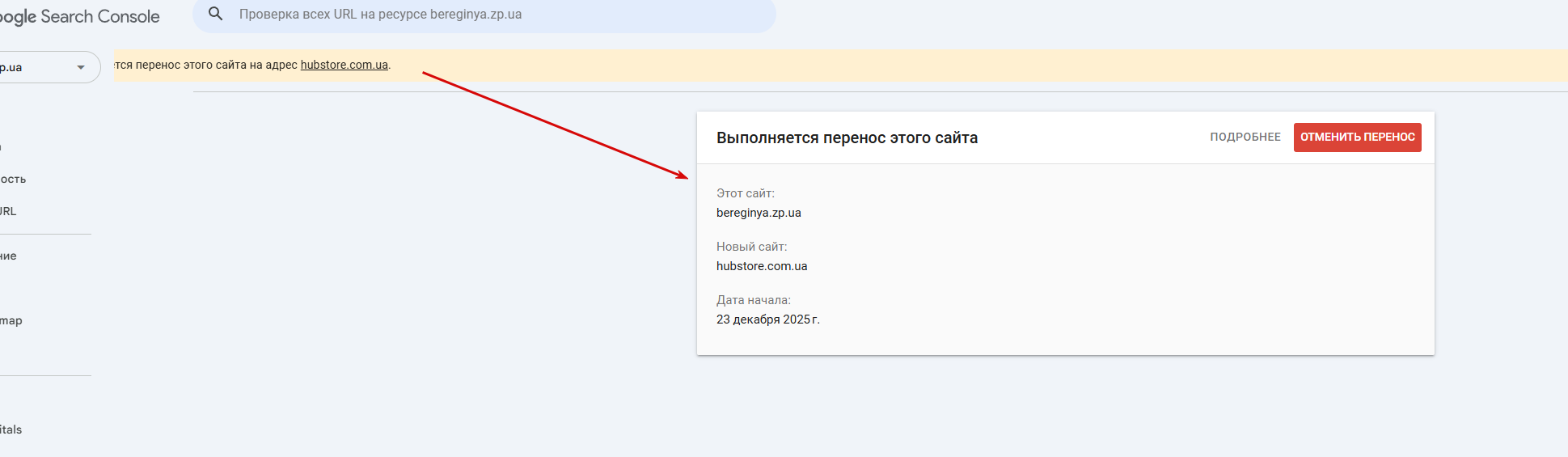Open sidebar item ending in 'map'
Screen dimensions: 1568x457
[11, 320]
